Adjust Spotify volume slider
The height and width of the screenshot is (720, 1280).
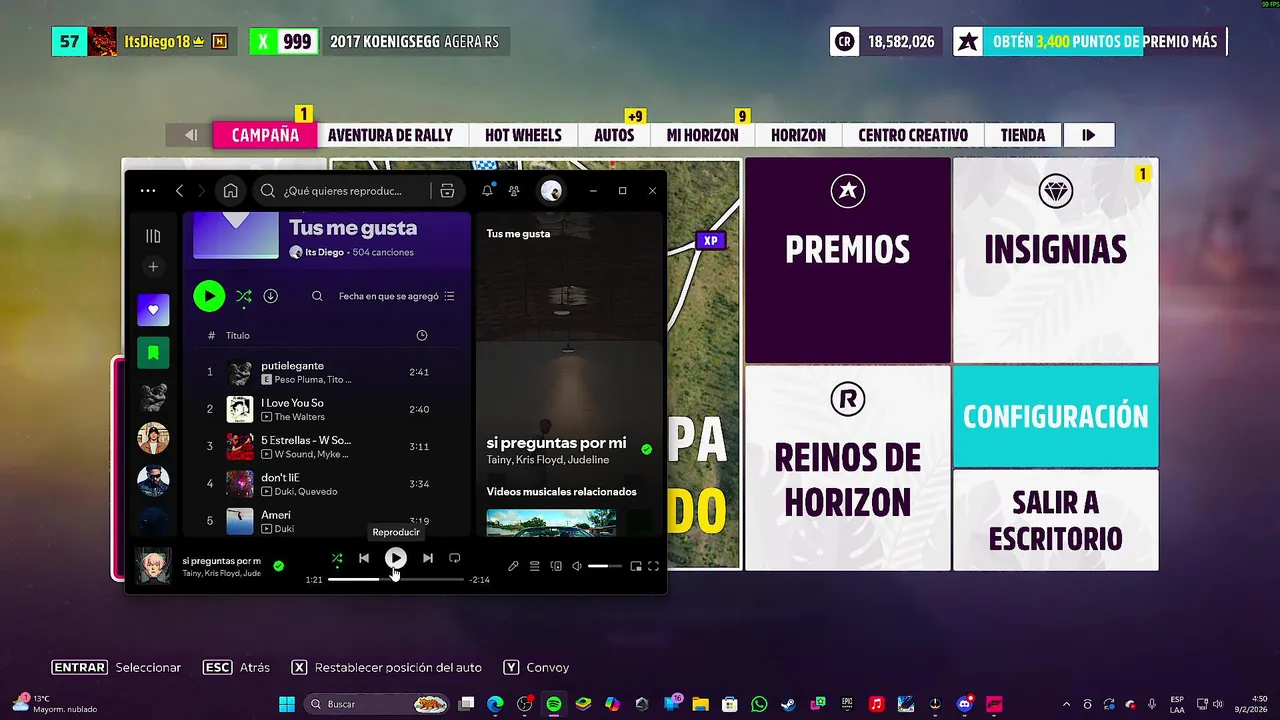tap(605, 566)
